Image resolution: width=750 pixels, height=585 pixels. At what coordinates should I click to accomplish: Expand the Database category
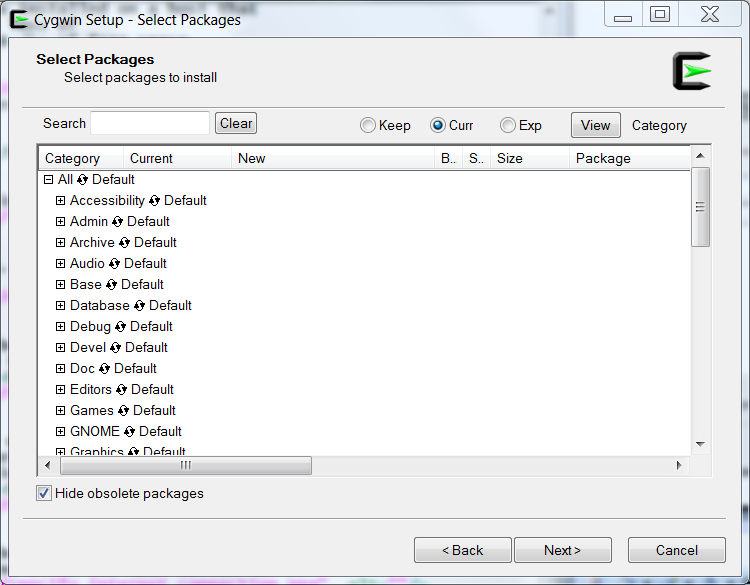click(x=60, y=306)
